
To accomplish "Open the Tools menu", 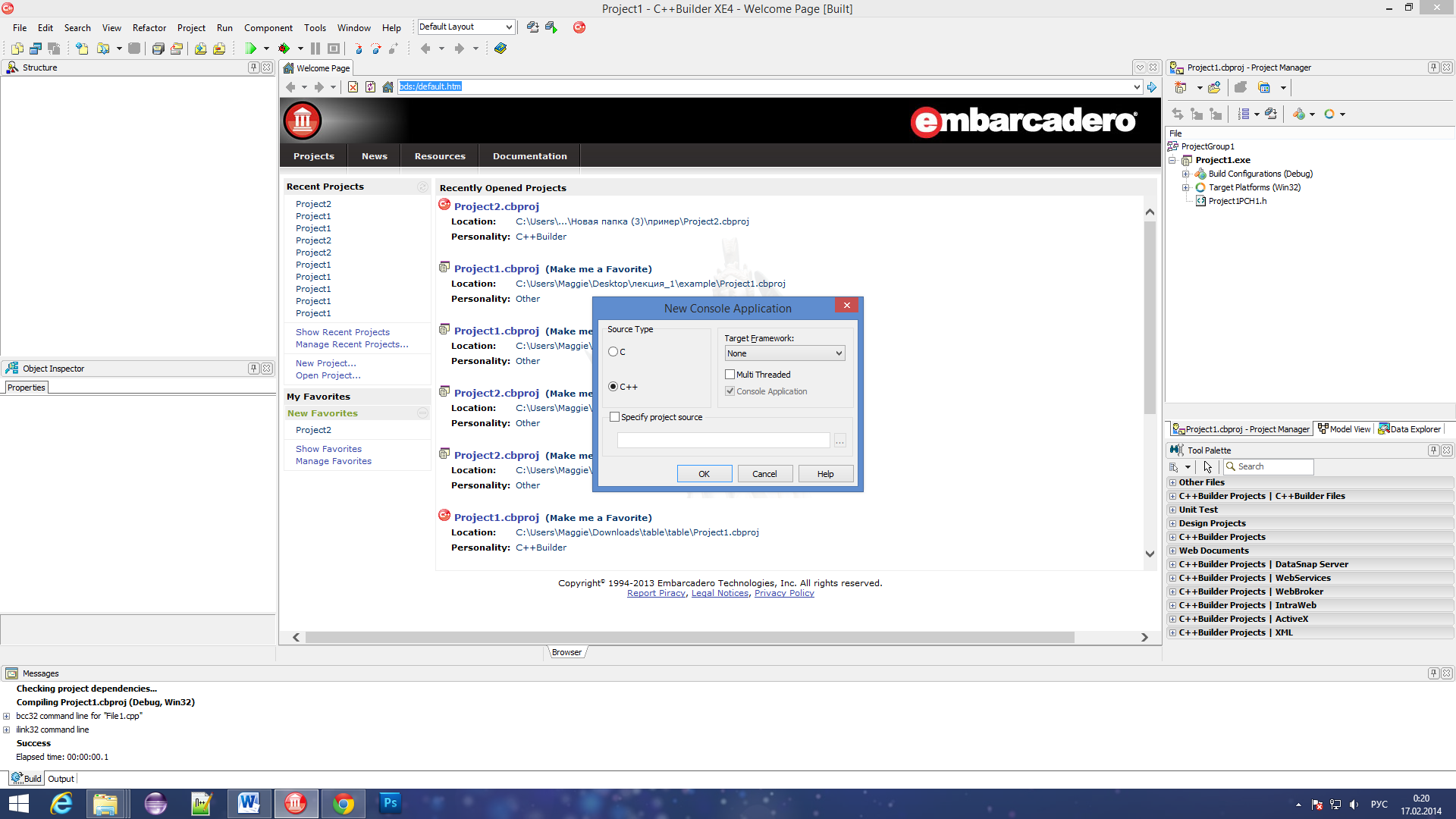I will click(x=315, y=28).
